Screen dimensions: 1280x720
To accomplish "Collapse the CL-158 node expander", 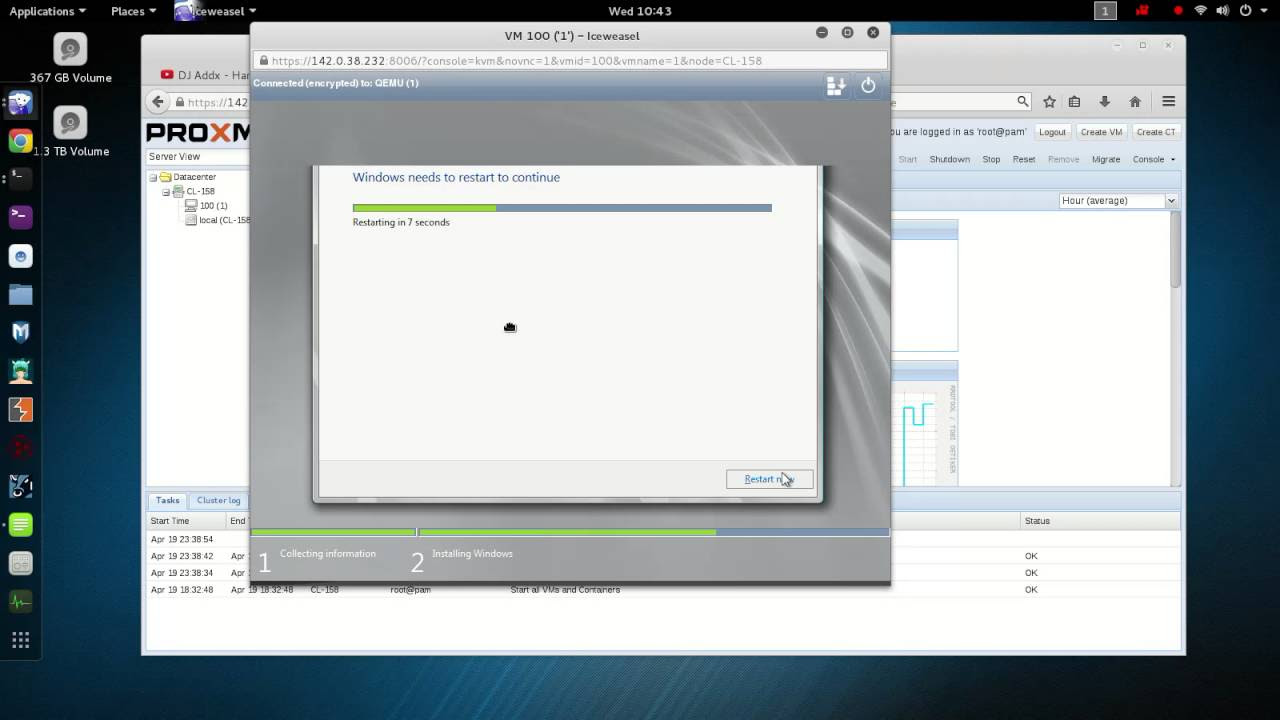I will point(166,191).
